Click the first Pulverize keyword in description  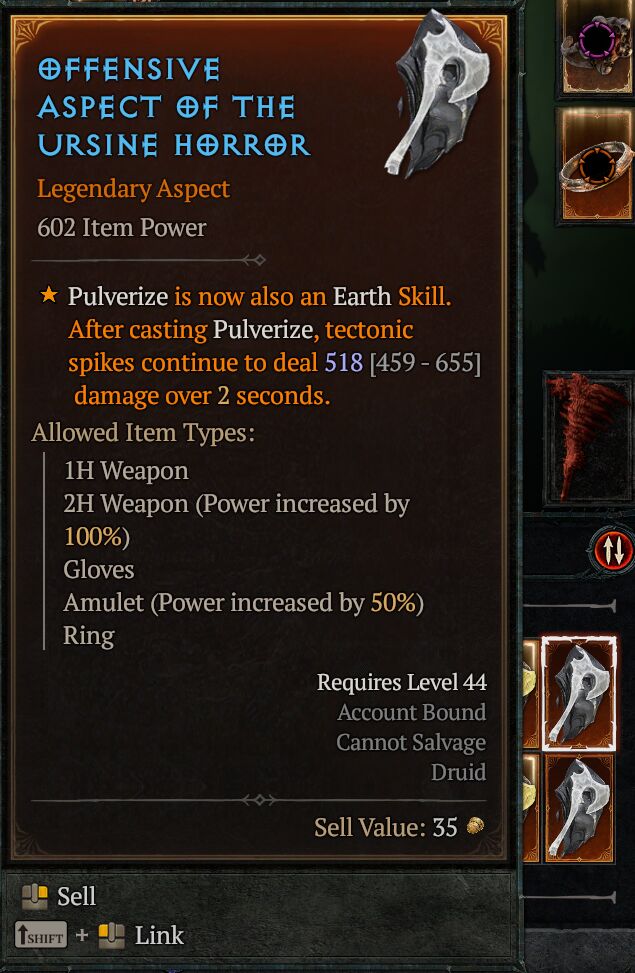(118, 297)
